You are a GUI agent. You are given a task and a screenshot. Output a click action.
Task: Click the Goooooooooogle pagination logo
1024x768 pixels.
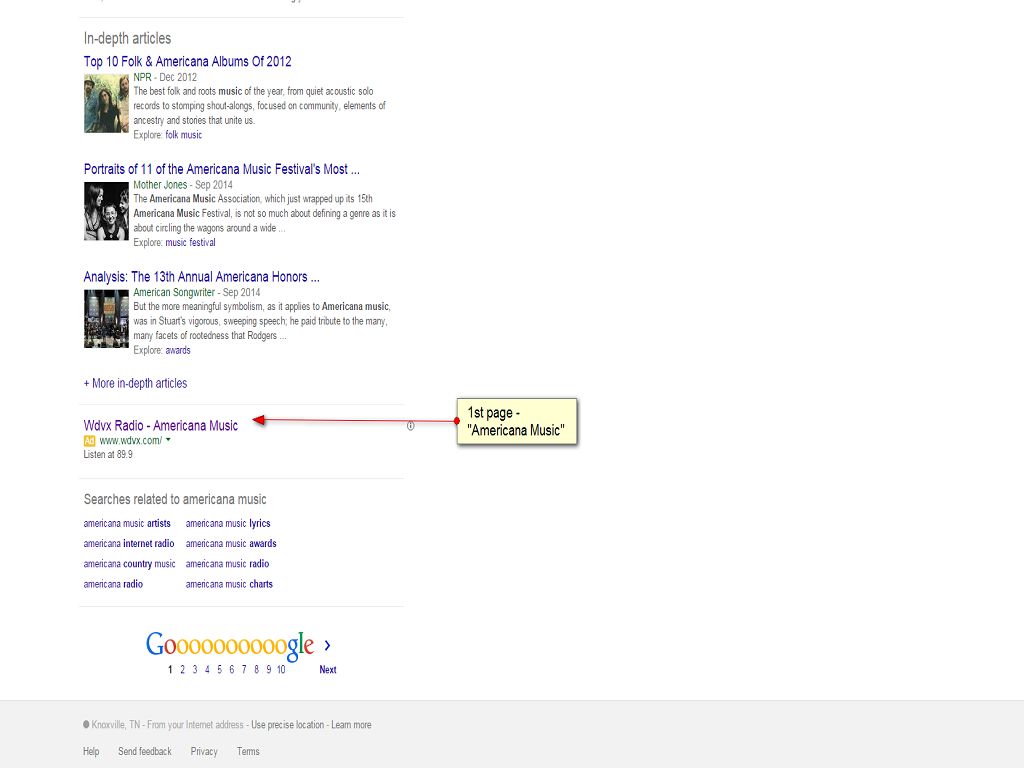click(230, 645)
